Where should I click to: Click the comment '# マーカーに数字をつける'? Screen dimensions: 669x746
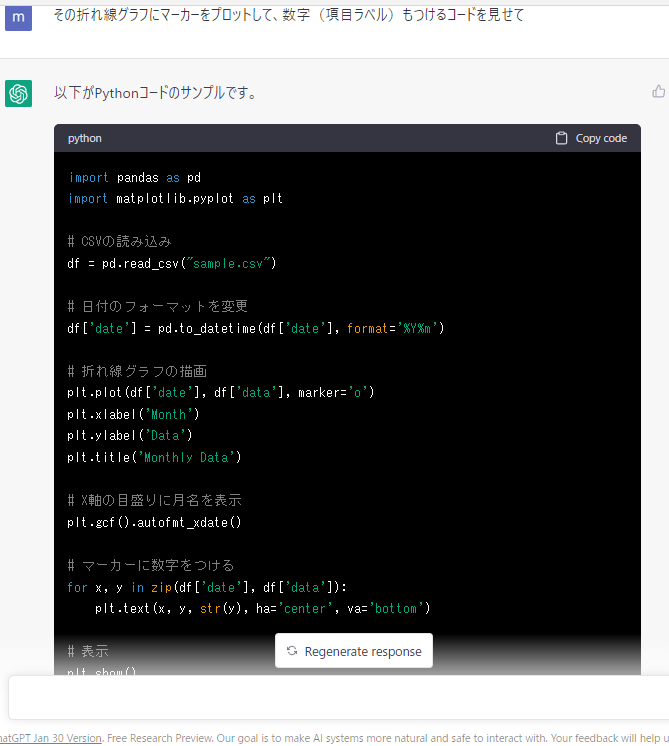[151, 565]
